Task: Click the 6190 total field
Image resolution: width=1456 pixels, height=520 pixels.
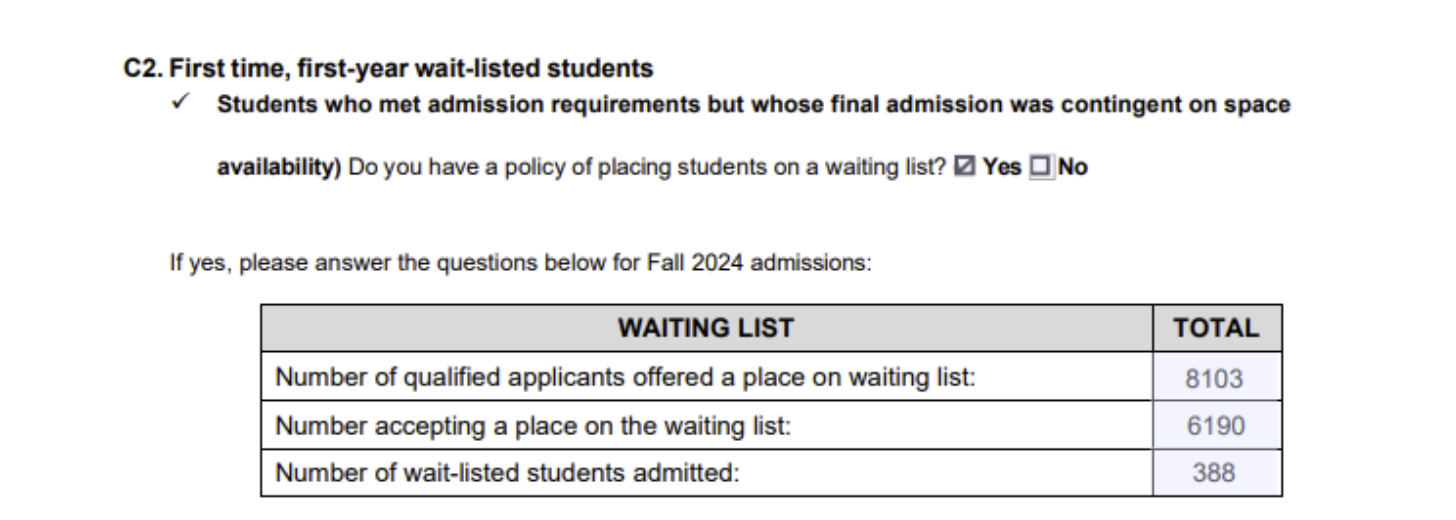Action: (1215, 426)
